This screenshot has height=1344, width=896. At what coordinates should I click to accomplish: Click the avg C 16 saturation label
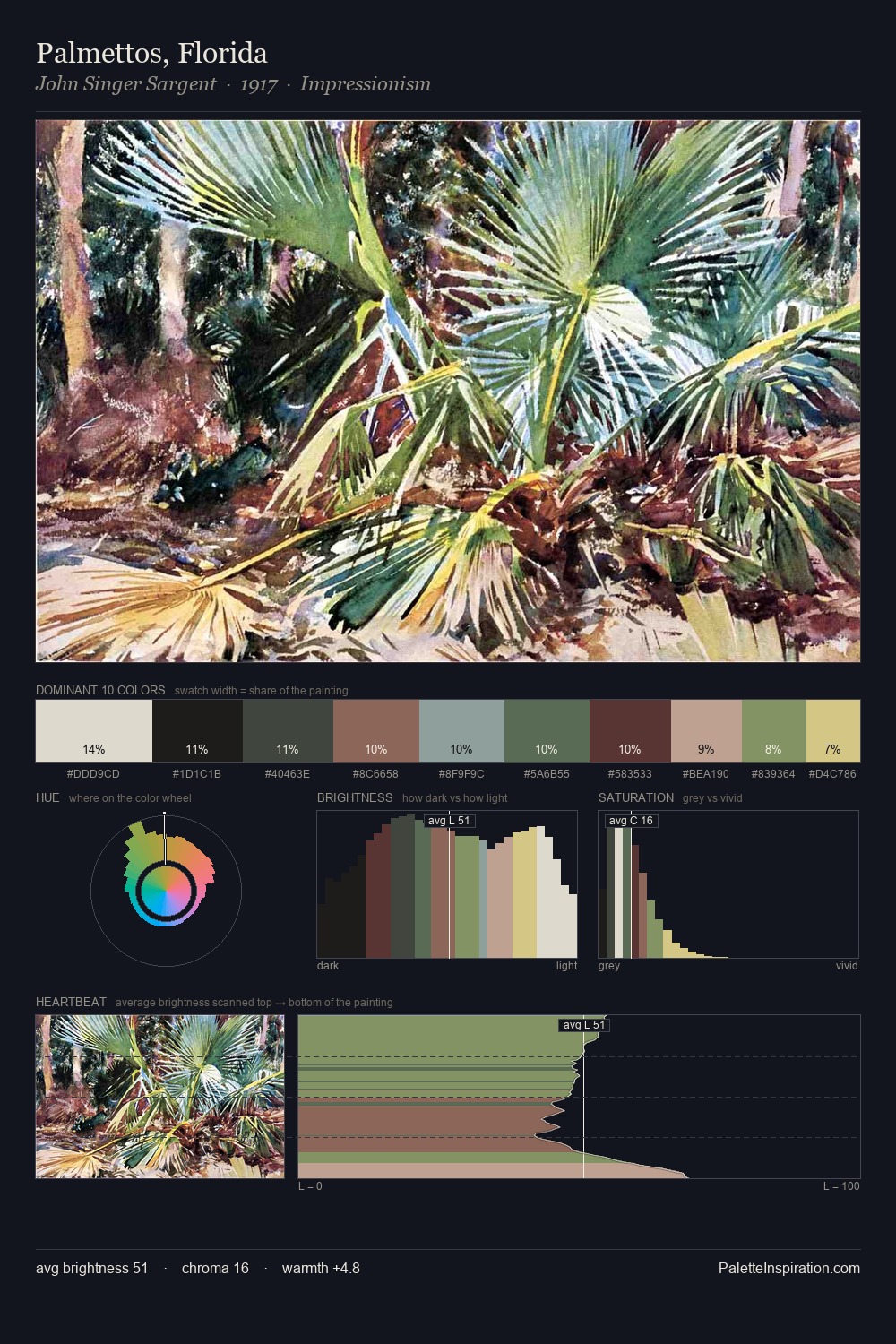(x=631, y=821)
